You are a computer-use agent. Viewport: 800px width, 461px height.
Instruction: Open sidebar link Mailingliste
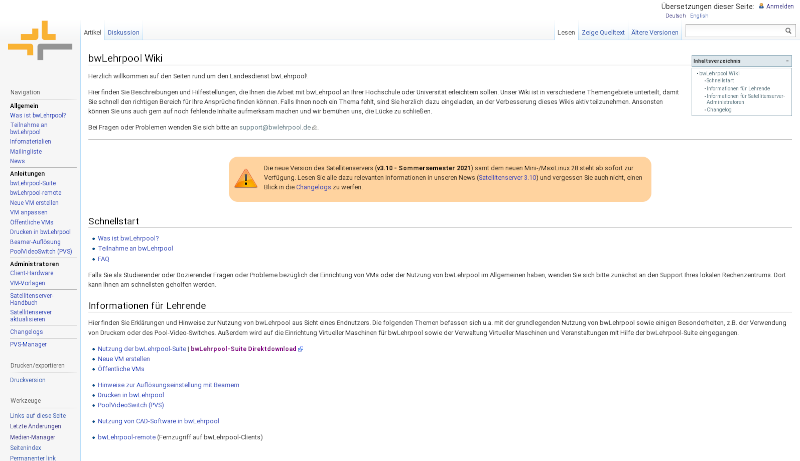[x=26, y=151]
